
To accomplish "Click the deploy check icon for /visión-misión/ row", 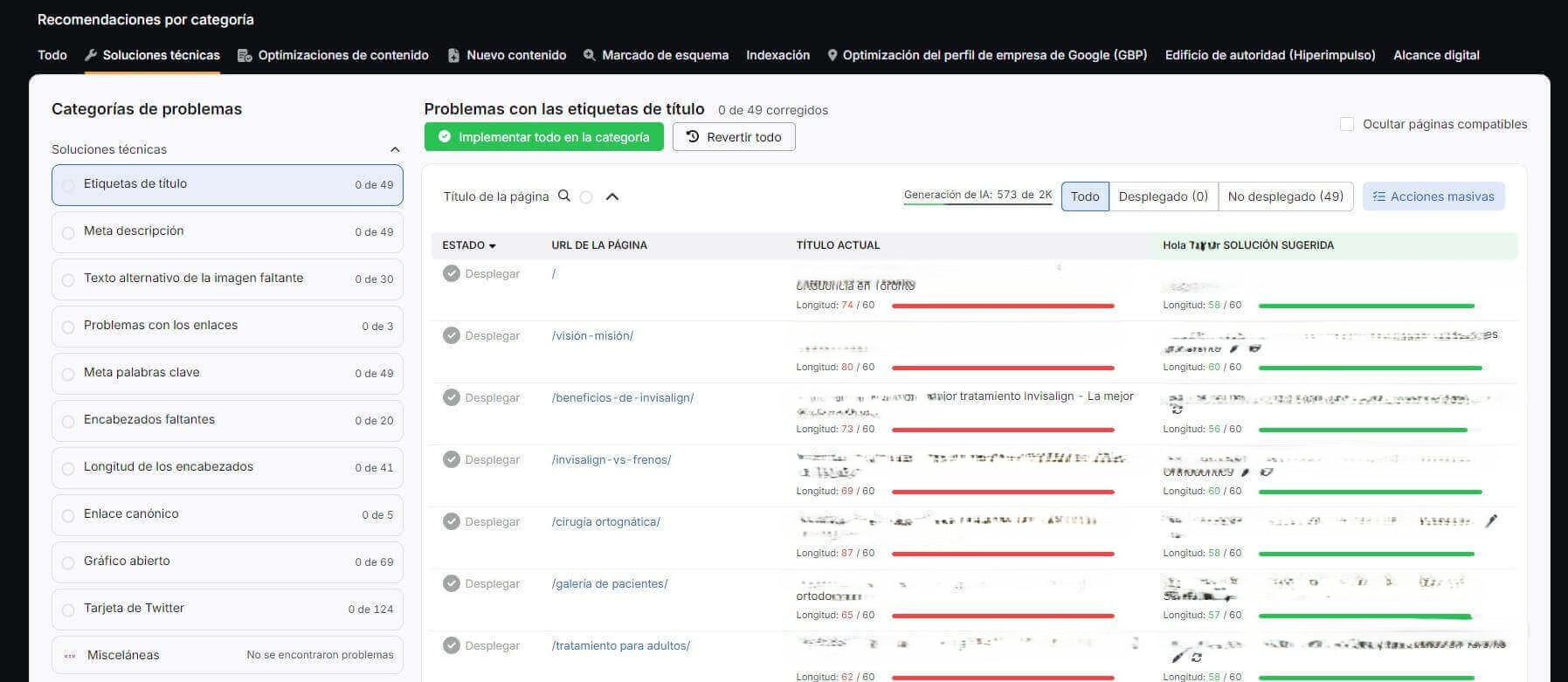I will 451,335.
